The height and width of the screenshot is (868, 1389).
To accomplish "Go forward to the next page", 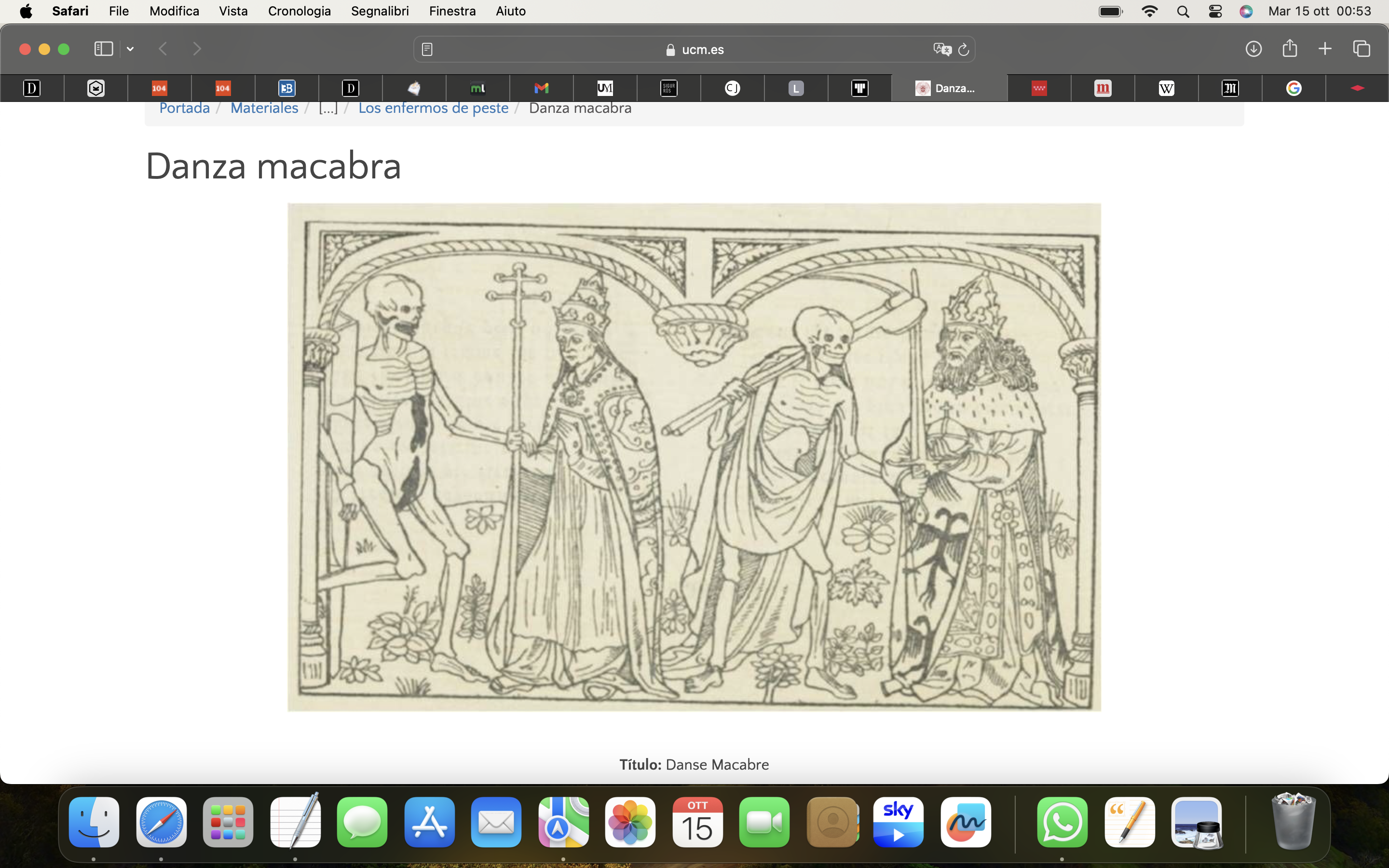I will (197, 49).
